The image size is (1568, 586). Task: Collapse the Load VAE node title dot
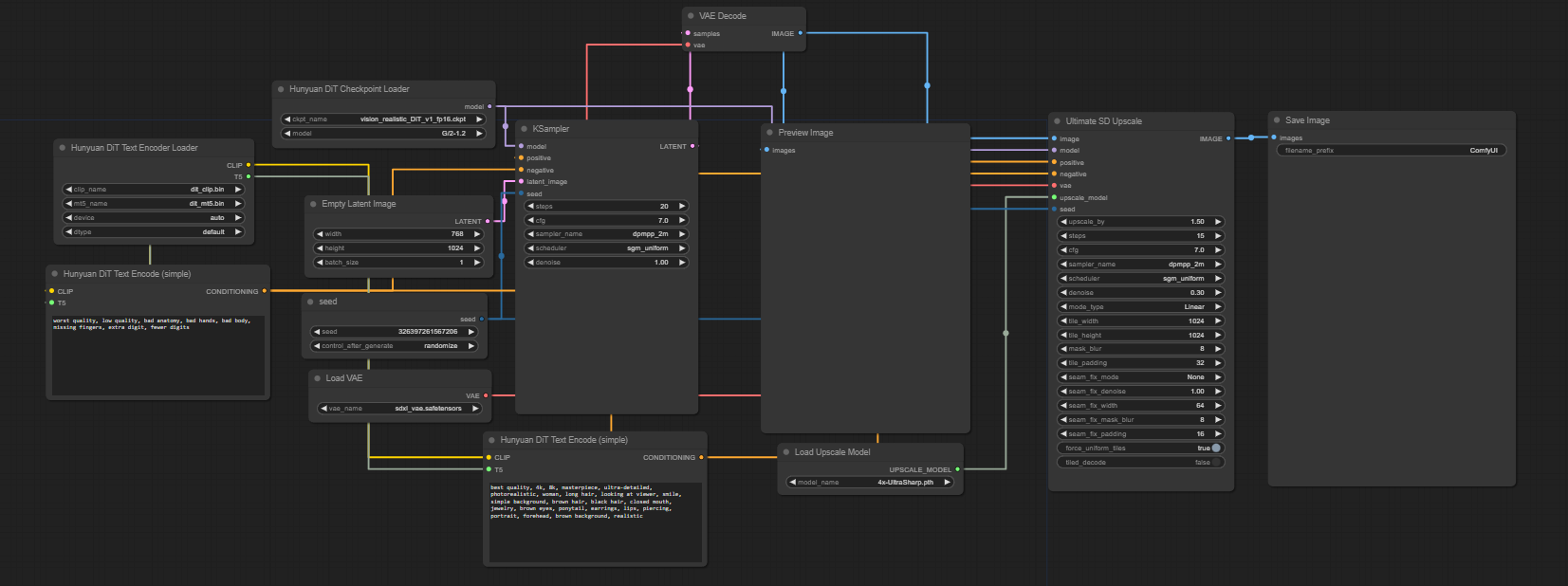pos(317,378)
